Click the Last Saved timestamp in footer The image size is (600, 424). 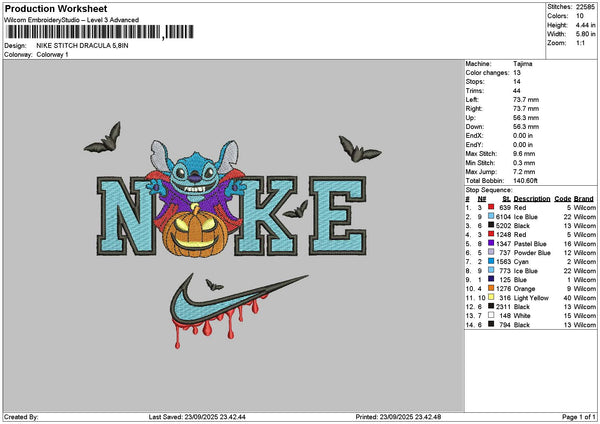click(x=197, y=417)
